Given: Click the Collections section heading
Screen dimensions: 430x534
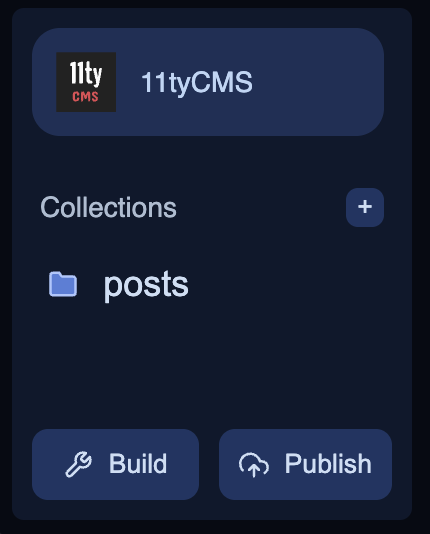Looking at the screenshot, I should coord(108,207).
